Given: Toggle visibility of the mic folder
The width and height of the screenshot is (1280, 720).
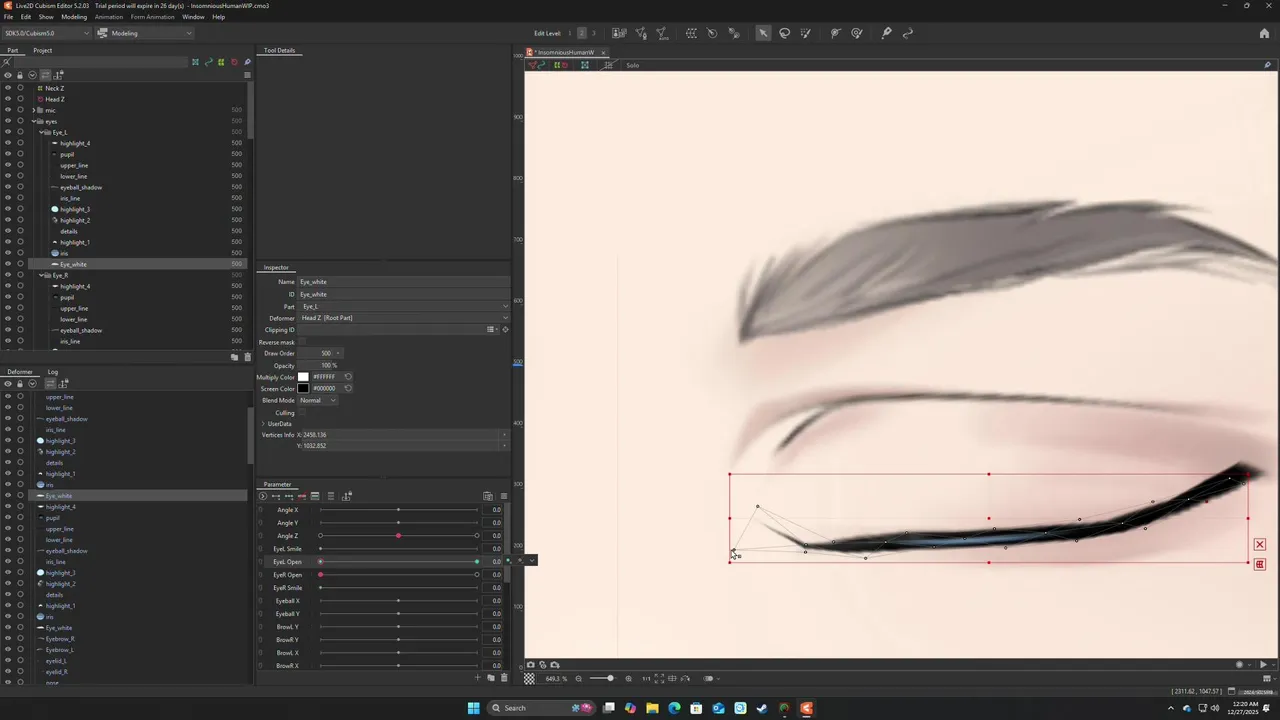Looking at the screenshot, I should (x=7, y=110).
